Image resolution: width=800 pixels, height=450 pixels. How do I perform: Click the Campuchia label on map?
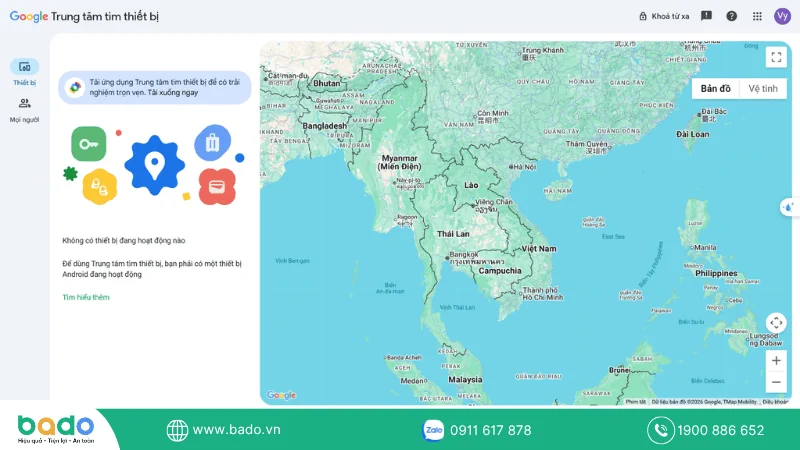click(500, 270)
